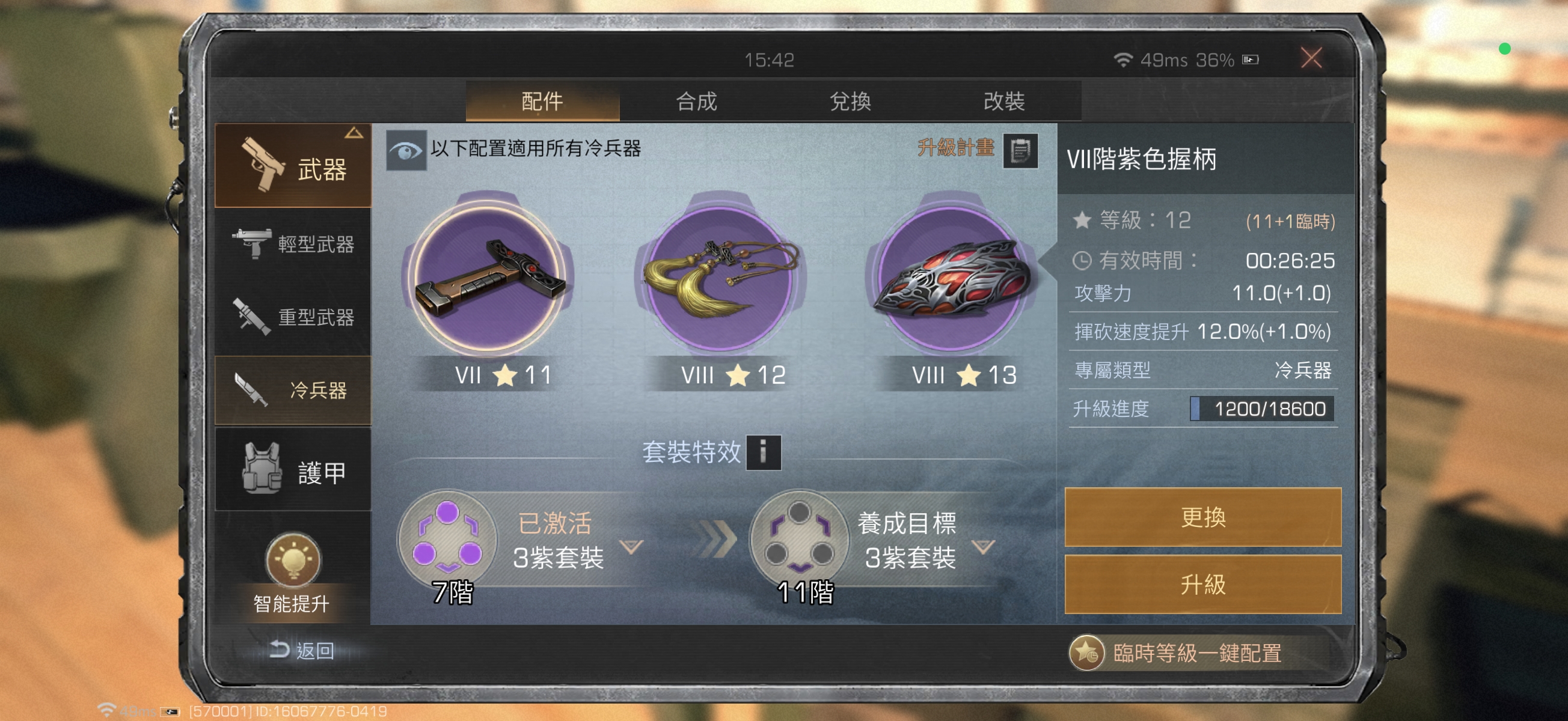Click the 升級 button
Viewport: 1568px width, 721px height.
1203,584
